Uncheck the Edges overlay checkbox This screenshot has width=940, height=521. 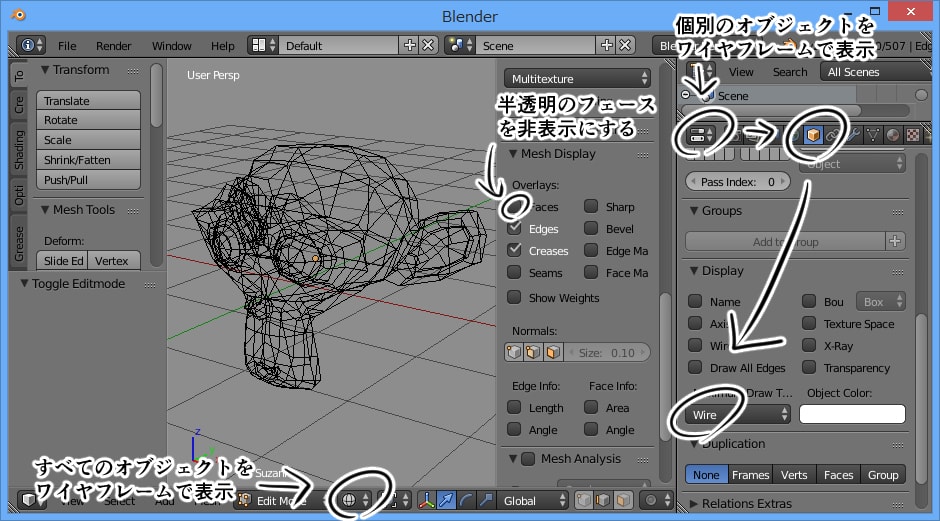(514, 228)
